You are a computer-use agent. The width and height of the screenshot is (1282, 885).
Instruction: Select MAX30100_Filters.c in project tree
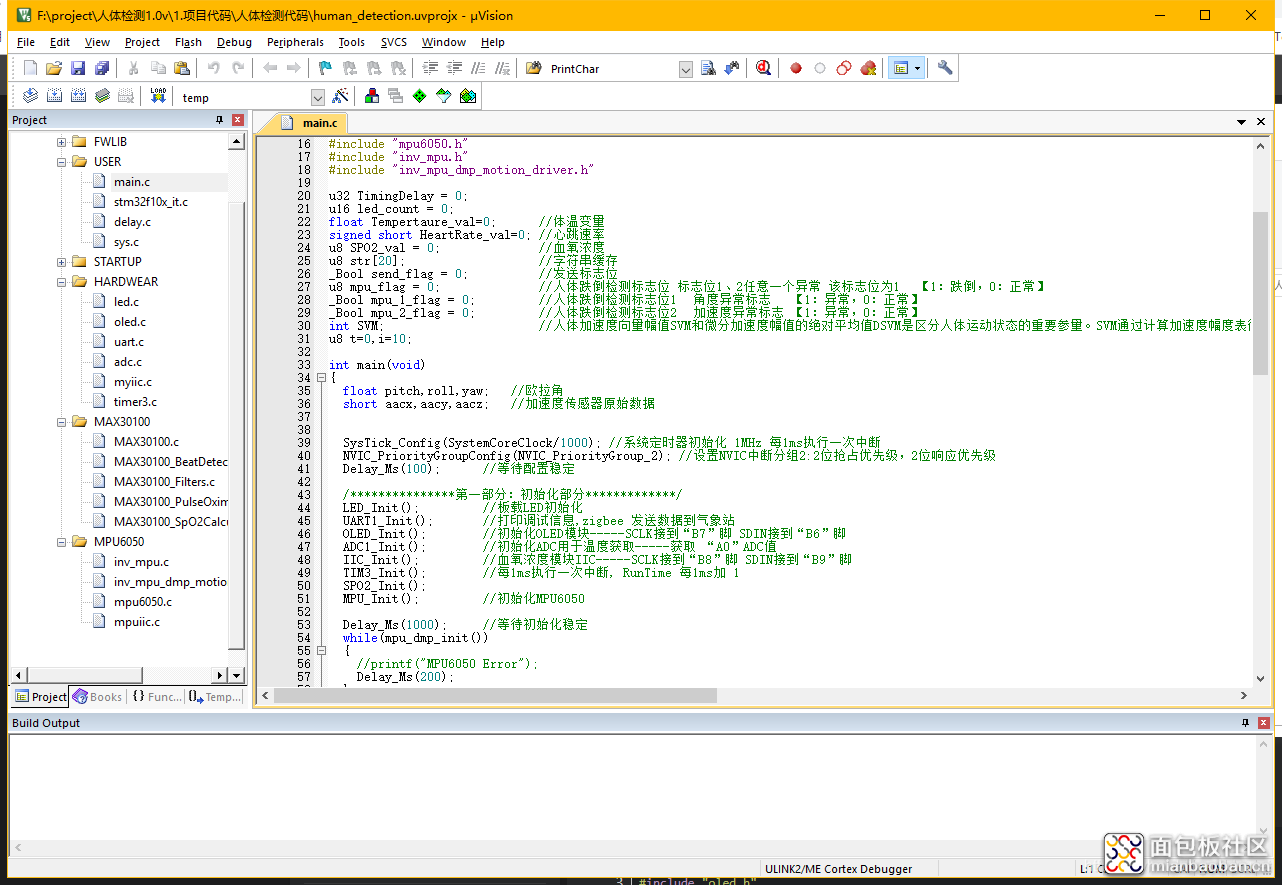[164, 482]
